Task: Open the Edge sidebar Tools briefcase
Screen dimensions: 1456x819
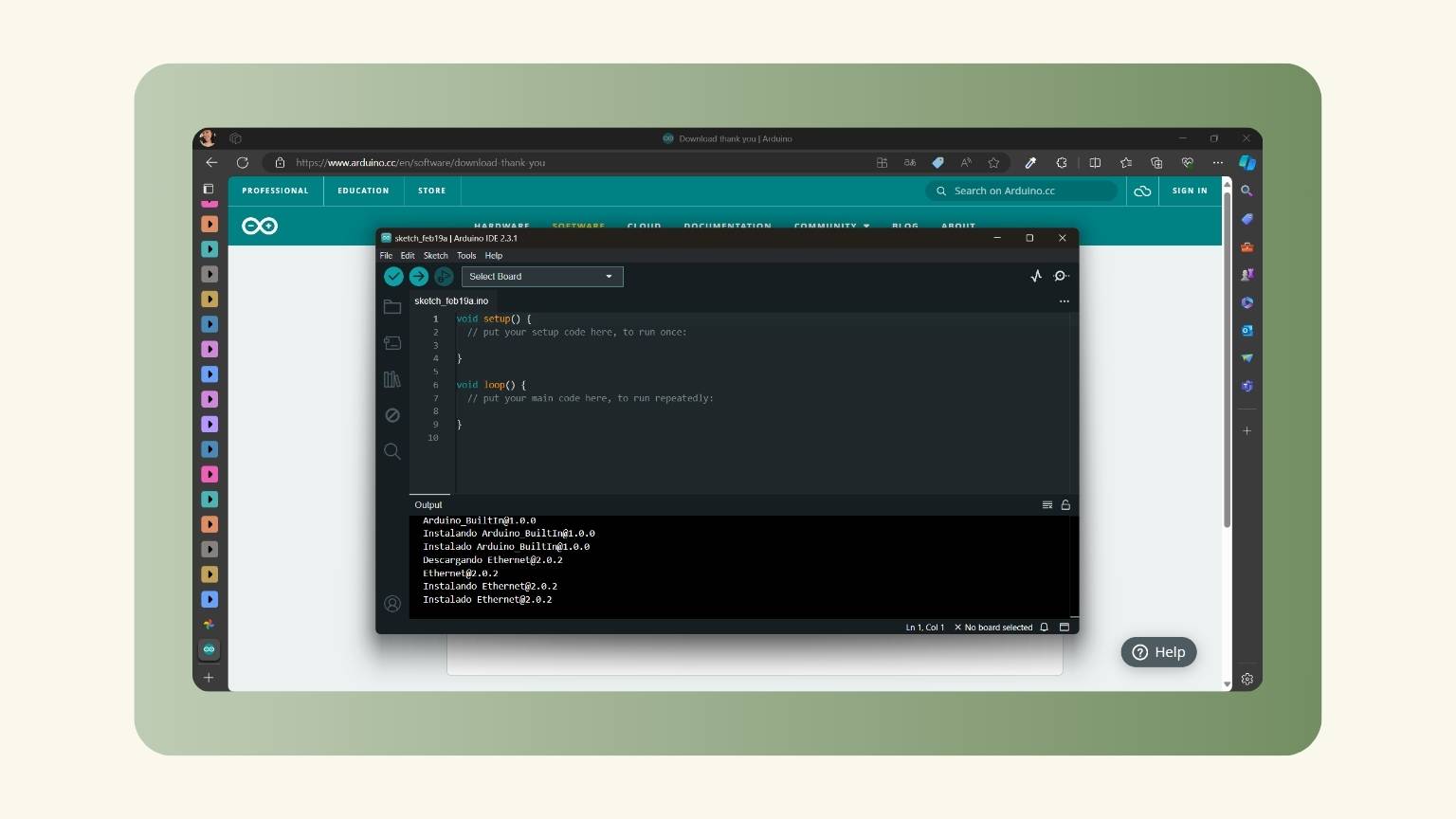Action: point(1247,247)
